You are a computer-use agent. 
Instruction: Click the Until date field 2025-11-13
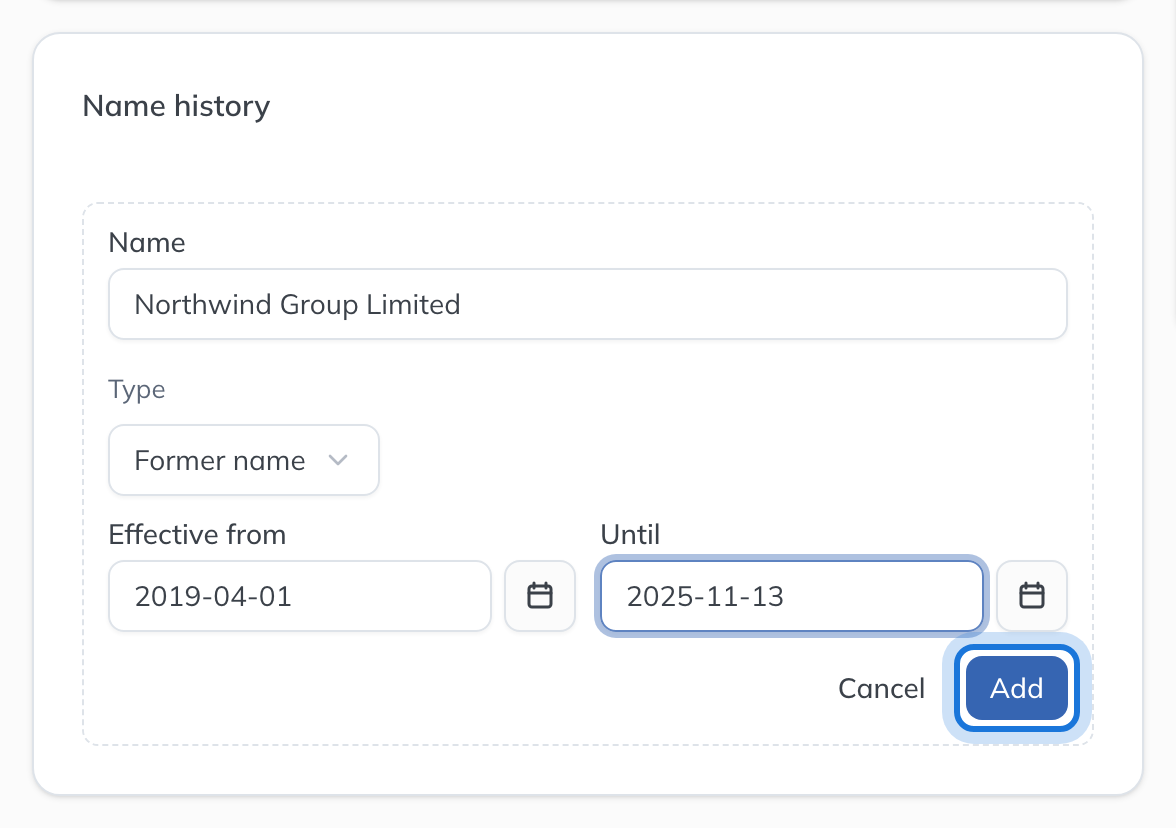pyautogui.click(x=792, y=596)
